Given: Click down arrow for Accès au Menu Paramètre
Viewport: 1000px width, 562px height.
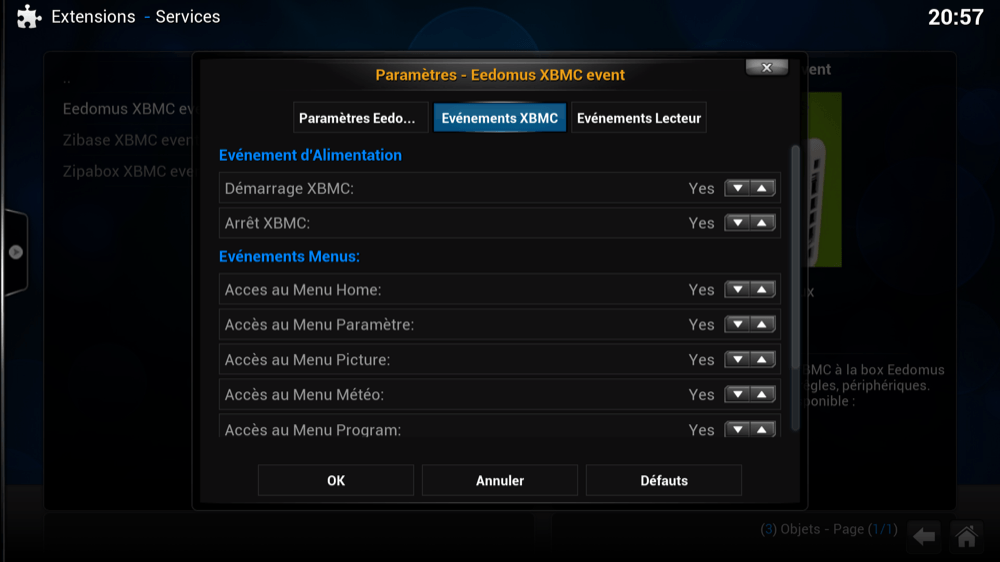Looking at the screenshot, I should coord(737,324).
